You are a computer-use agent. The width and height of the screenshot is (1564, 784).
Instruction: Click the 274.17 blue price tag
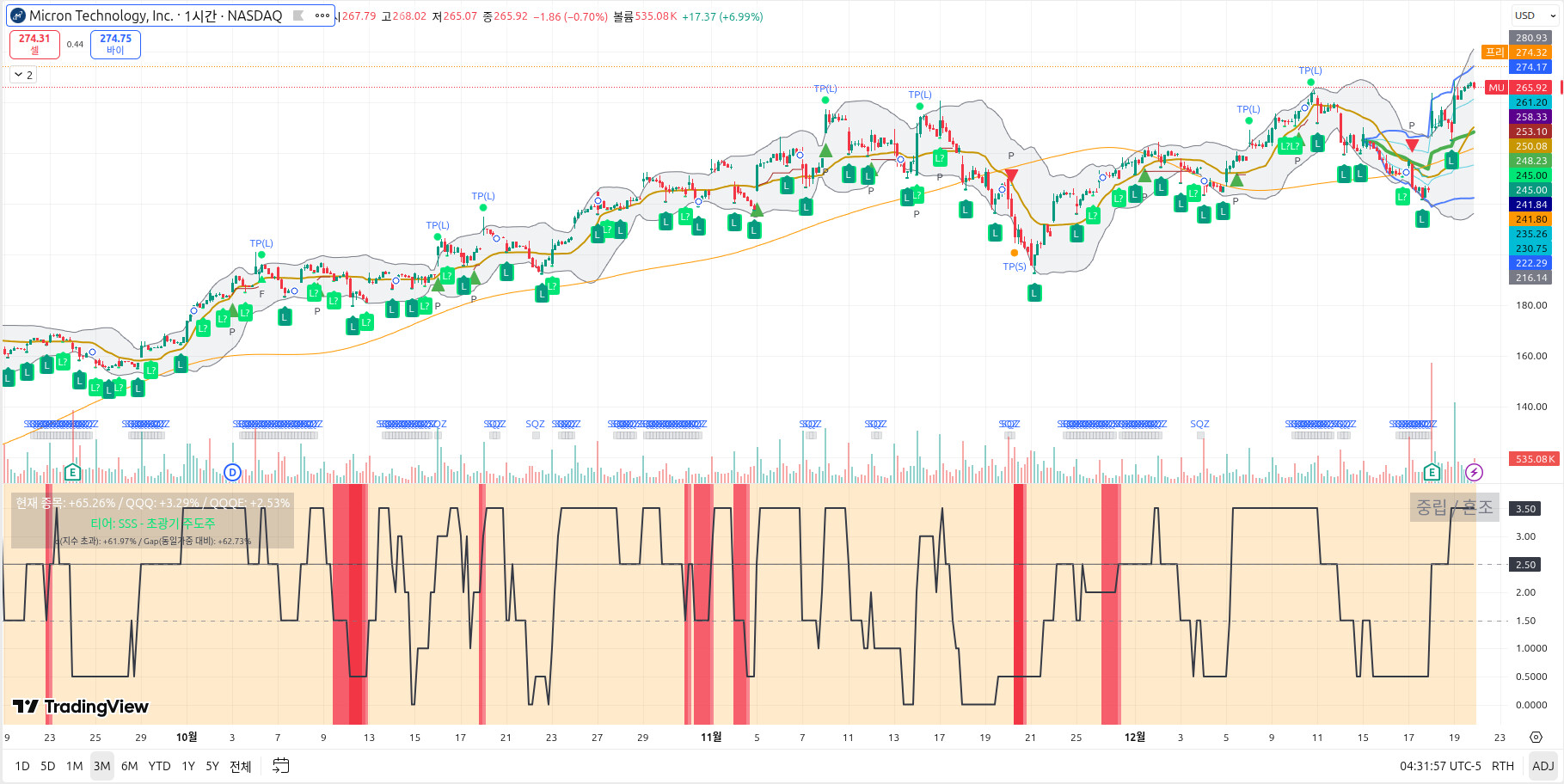point(1531,67)
